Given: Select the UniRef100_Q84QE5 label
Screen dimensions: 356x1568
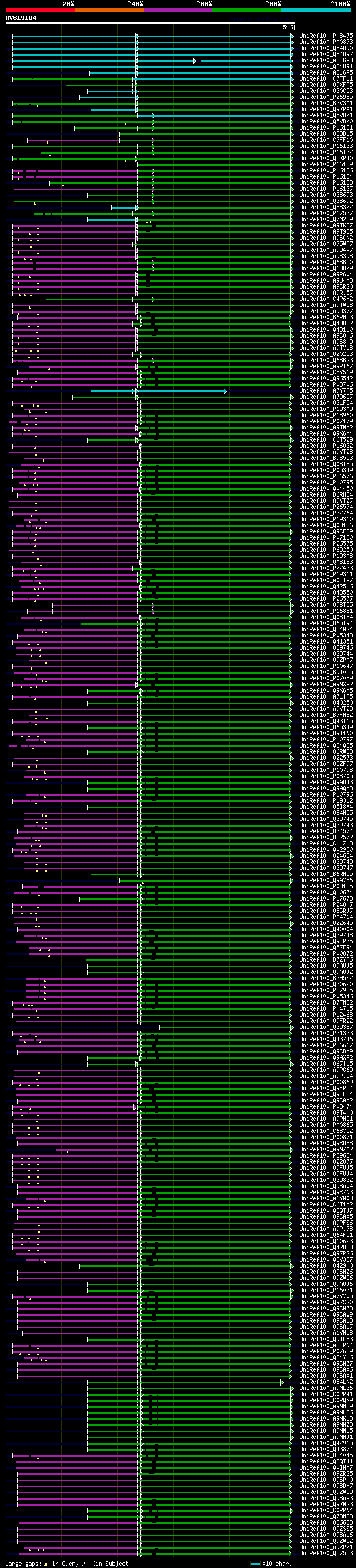Looking at the screenshot, I should (x=325, y=746).
